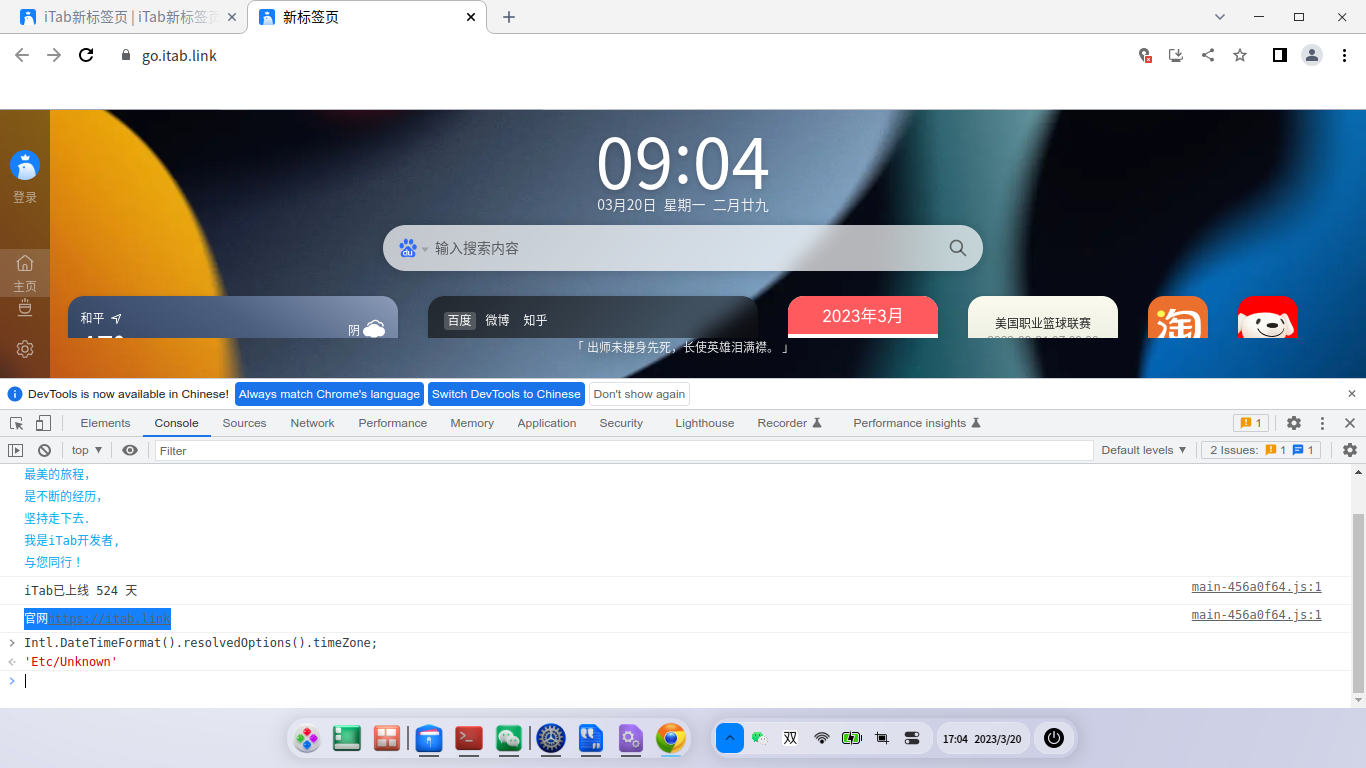Open iTab sidebar settings gear
1366x768 pixels.
[25, 349]
